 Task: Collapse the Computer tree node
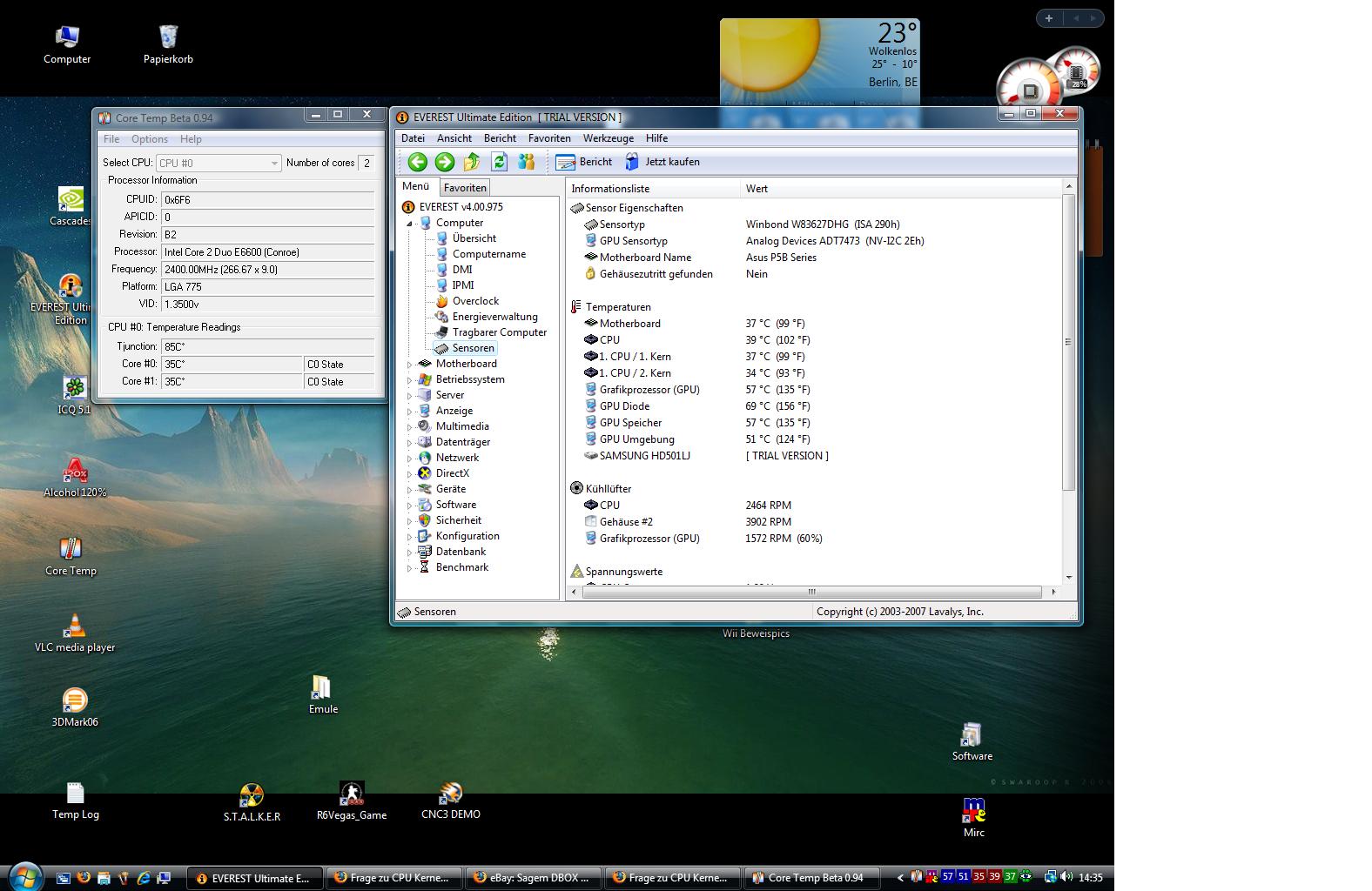[409, 224]
